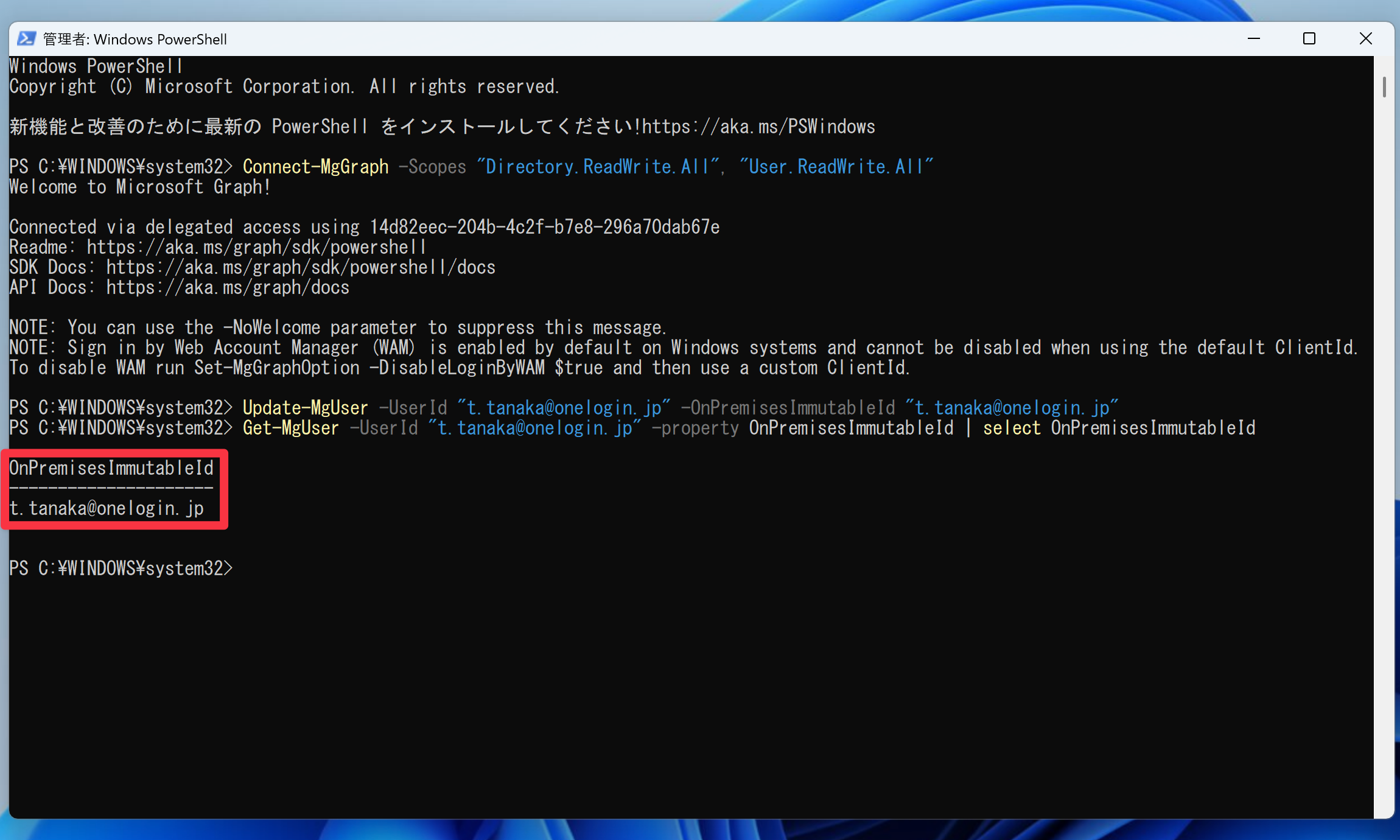Click the "User.ReadWrite.All" scope string
The height and width of the screenshot is (840, 1400).
(x=837, y=167)
